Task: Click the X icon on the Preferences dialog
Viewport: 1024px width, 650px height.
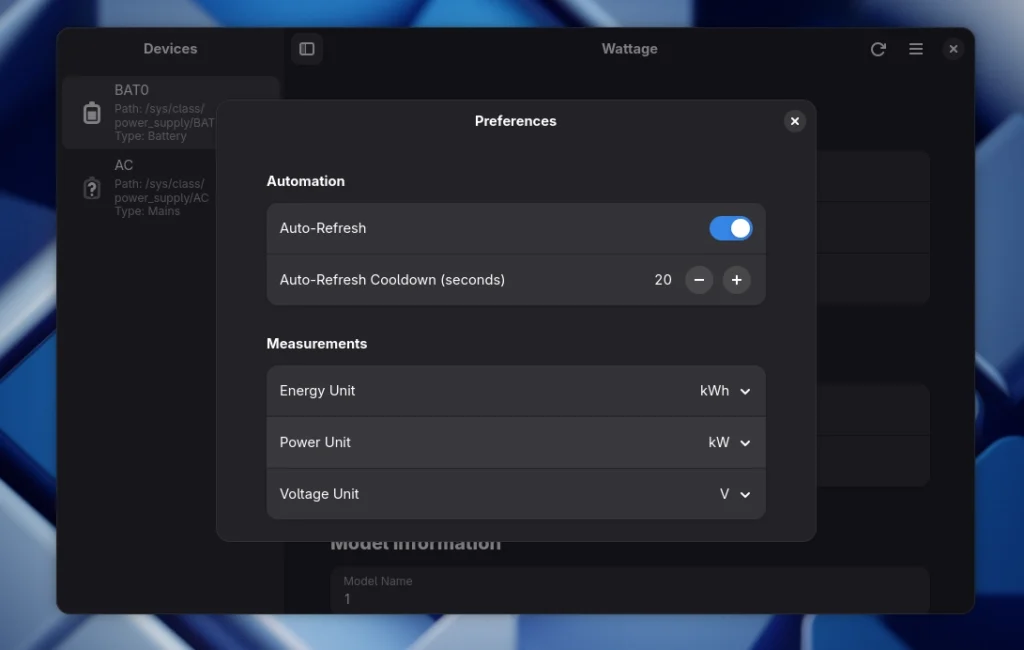Action: tap(795, 120)
